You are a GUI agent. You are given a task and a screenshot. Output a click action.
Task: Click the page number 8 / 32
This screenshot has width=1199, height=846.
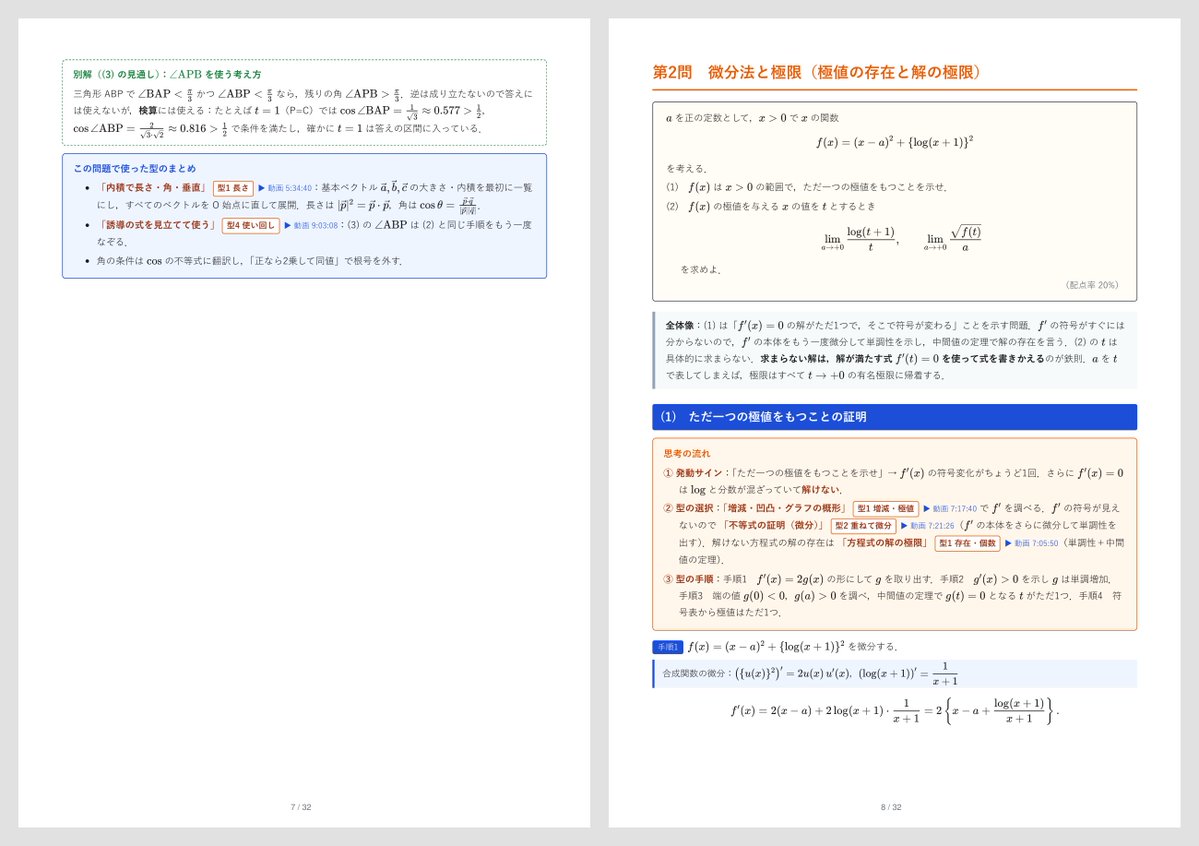tap(892, 807)
